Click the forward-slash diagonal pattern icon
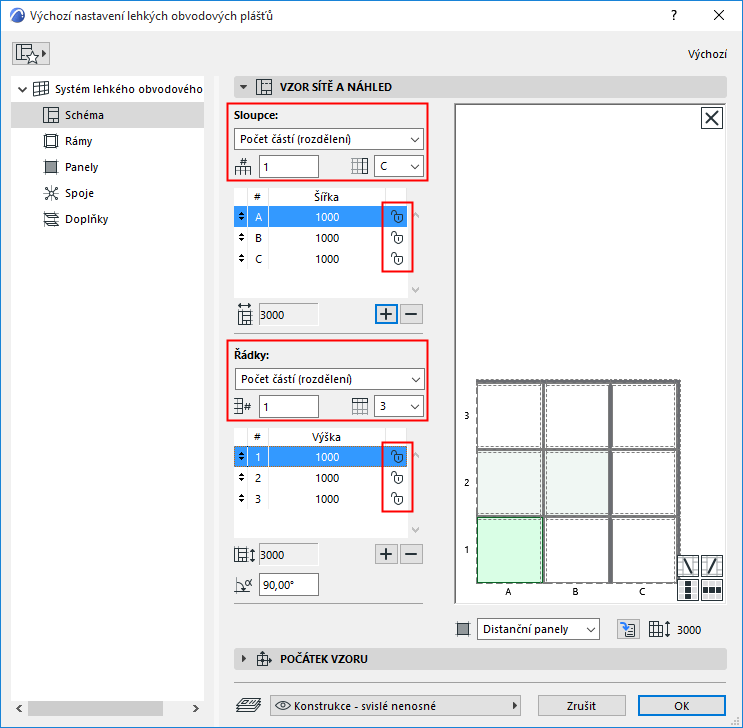Image resolution: width=743 pixels, height=728 pixels. 712,566
